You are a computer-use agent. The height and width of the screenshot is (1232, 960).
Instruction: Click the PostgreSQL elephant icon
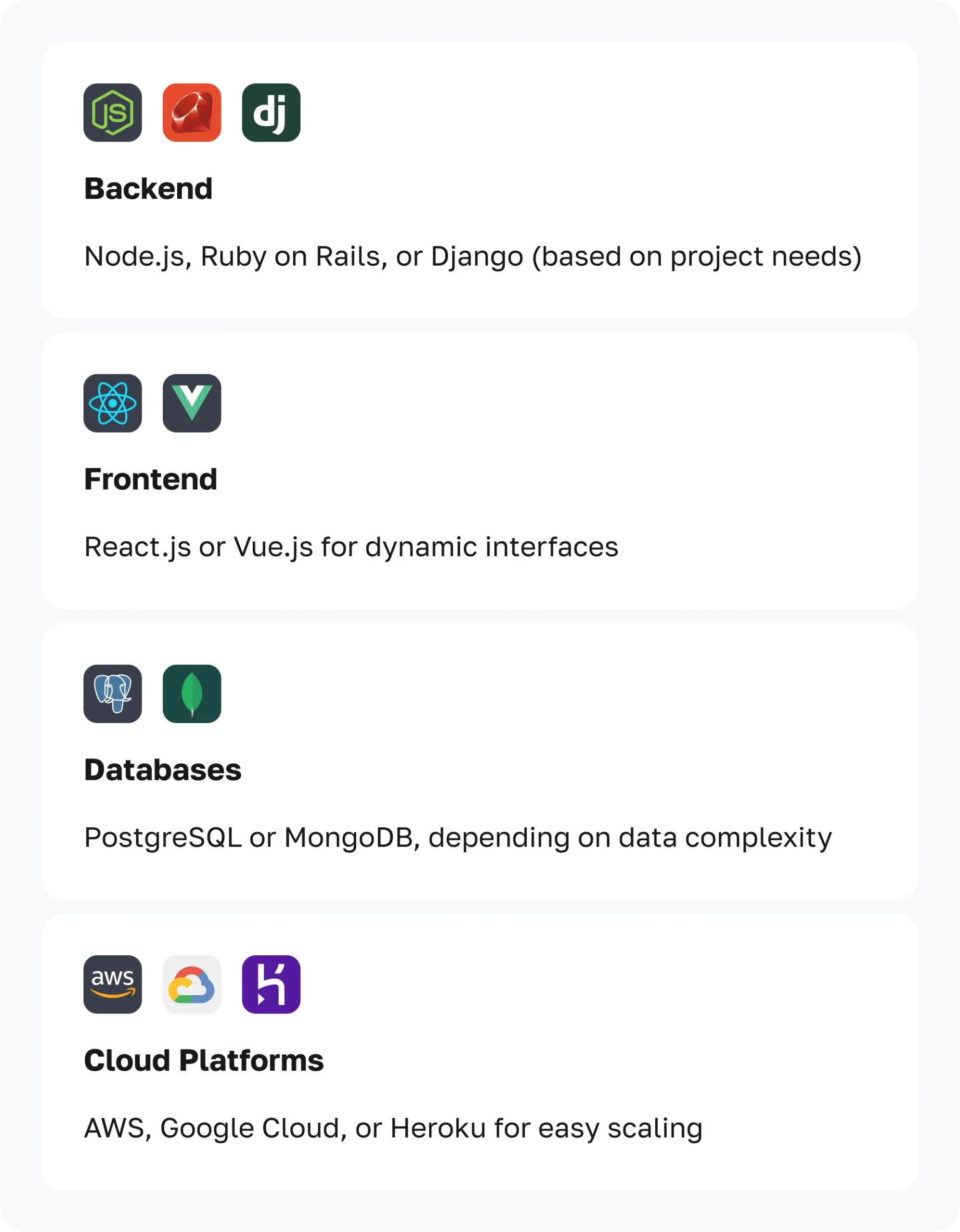[x=113, y=694]
